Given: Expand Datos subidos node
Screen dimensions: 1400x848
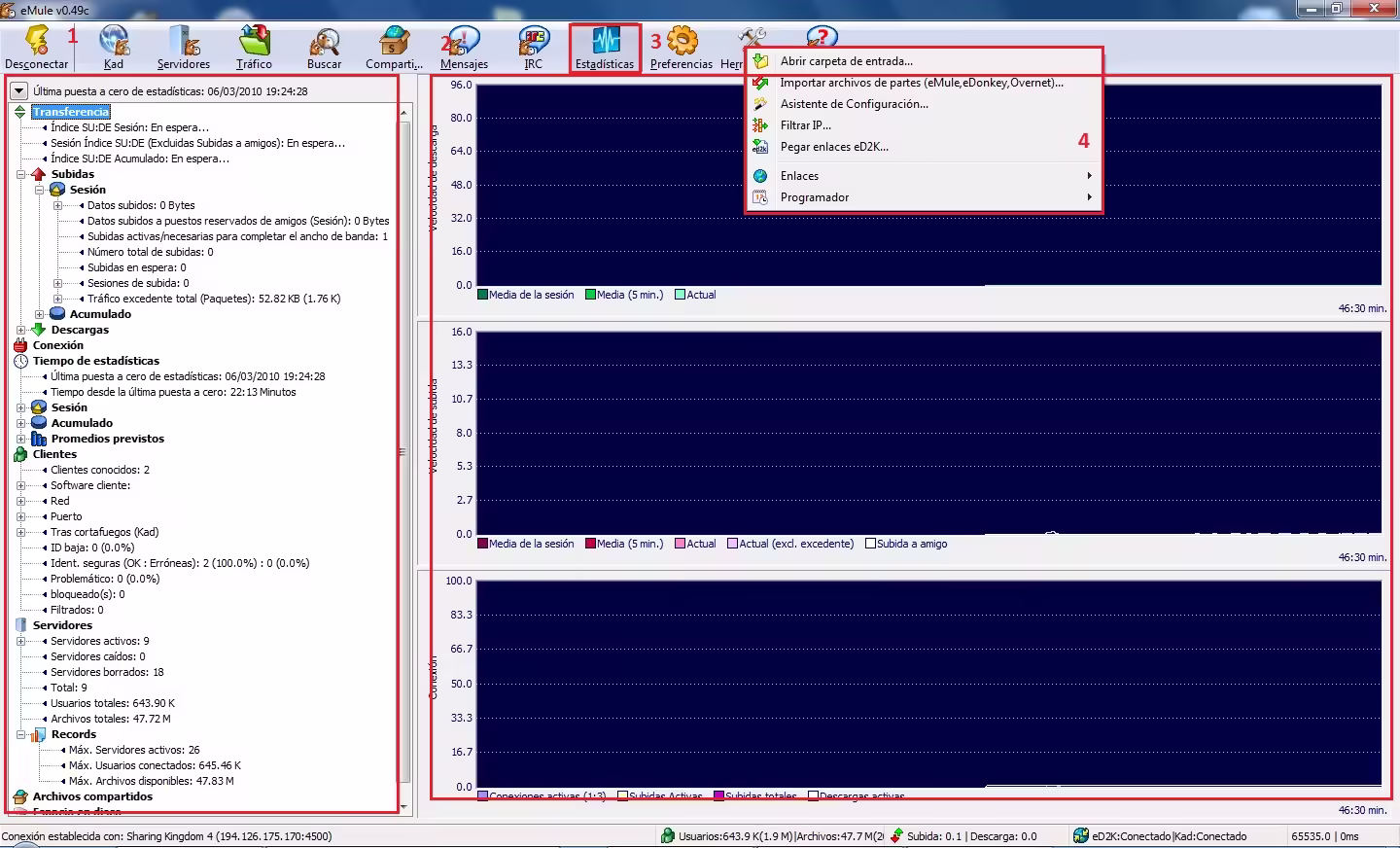Looking at the screenshot, I should pyautogui.click(x=57, y=205).
